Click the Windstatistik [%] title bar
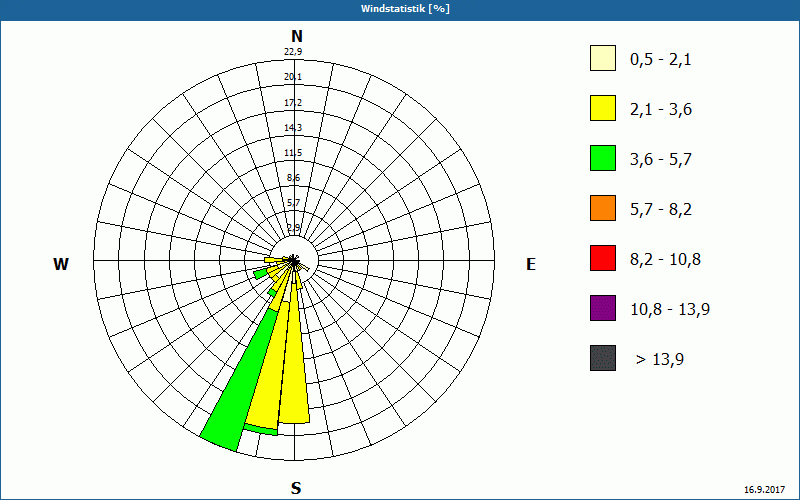This screenshot has width=800, height=500. coord(400,9)
